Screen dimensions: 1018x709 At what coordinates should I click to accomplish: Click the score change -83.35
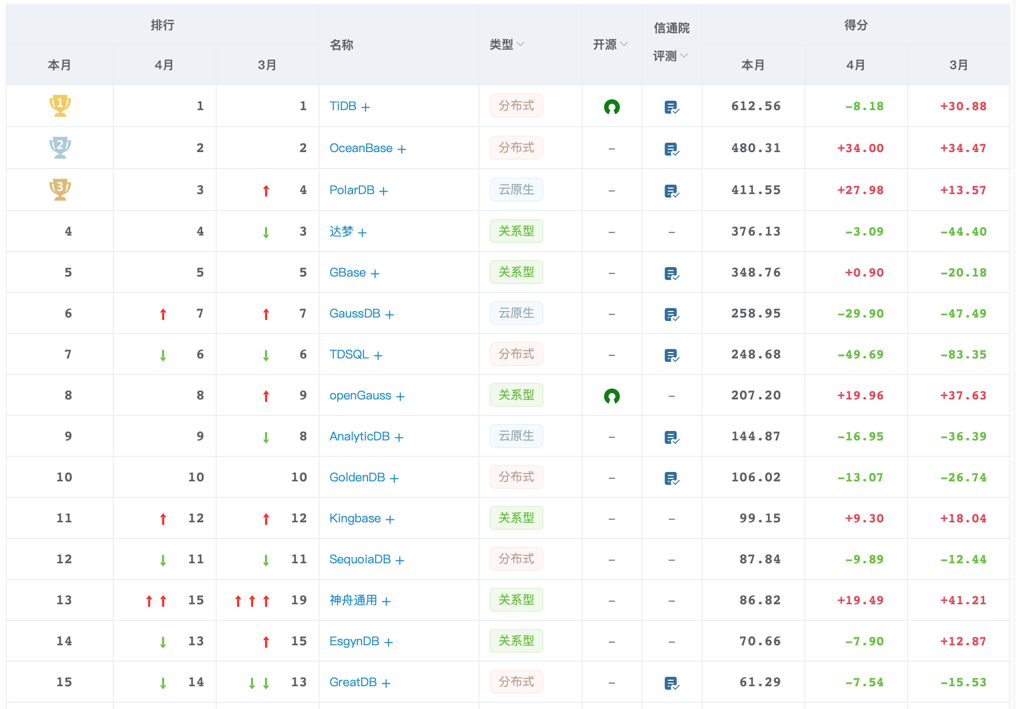(963, 354)
